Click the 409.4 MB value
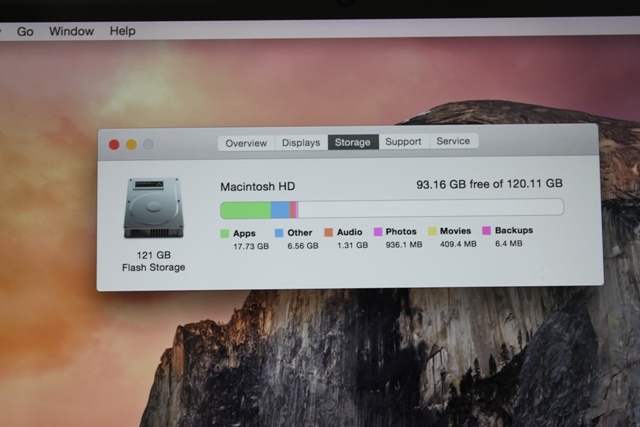Screen dimensions: 640x427 click(458, 244)
